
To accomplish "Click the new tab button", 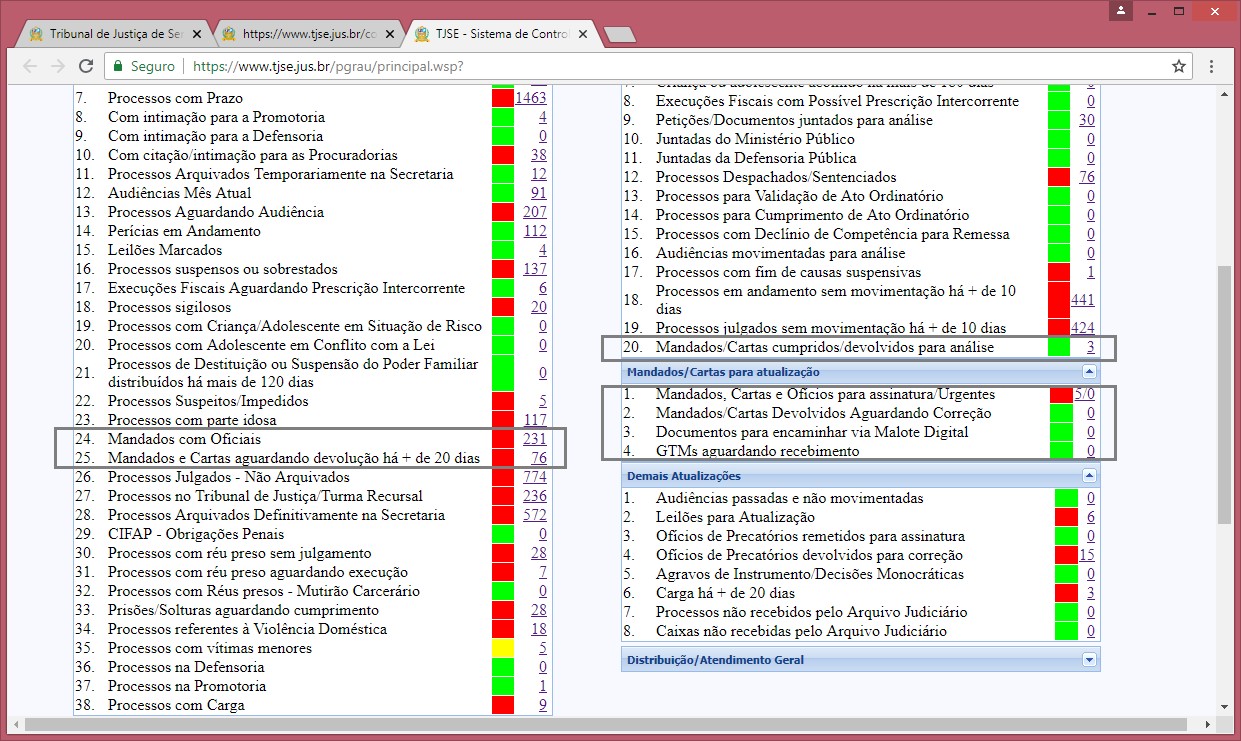I will 620,34.
